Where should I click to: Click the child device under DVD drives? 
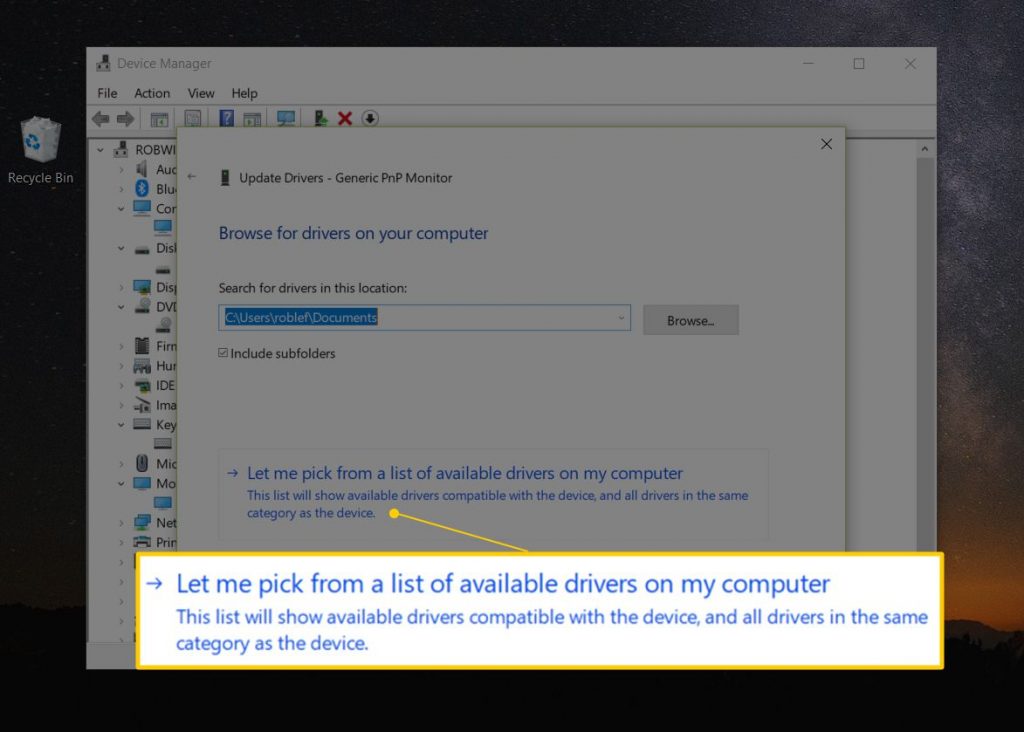tap(164, 325)
